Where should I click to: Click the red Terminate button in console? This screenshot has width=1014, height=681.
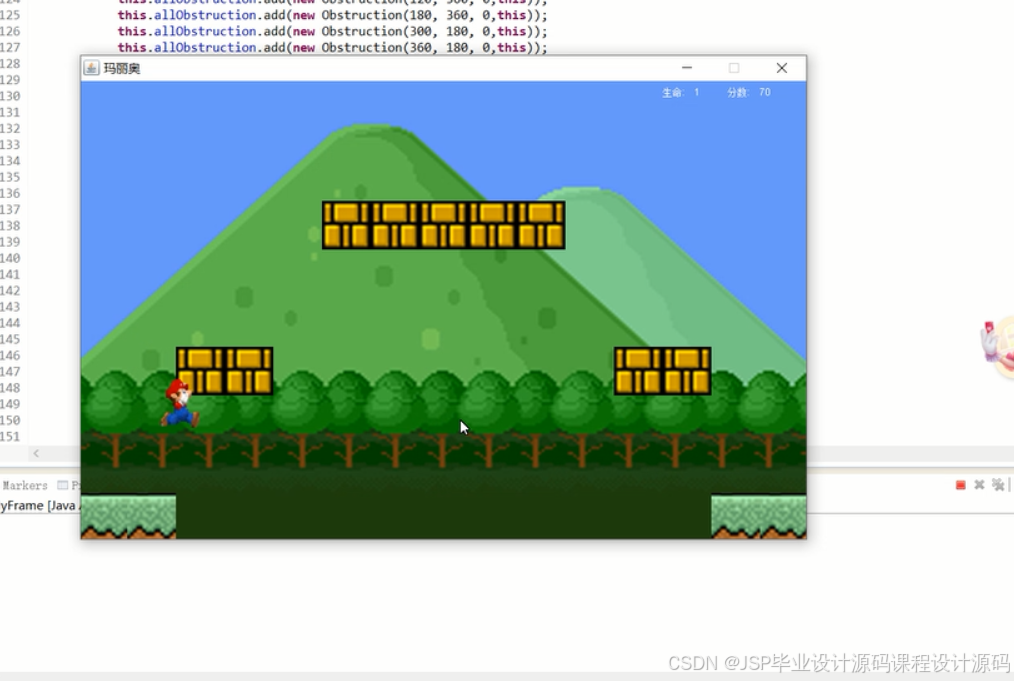(x=960, y=485)
